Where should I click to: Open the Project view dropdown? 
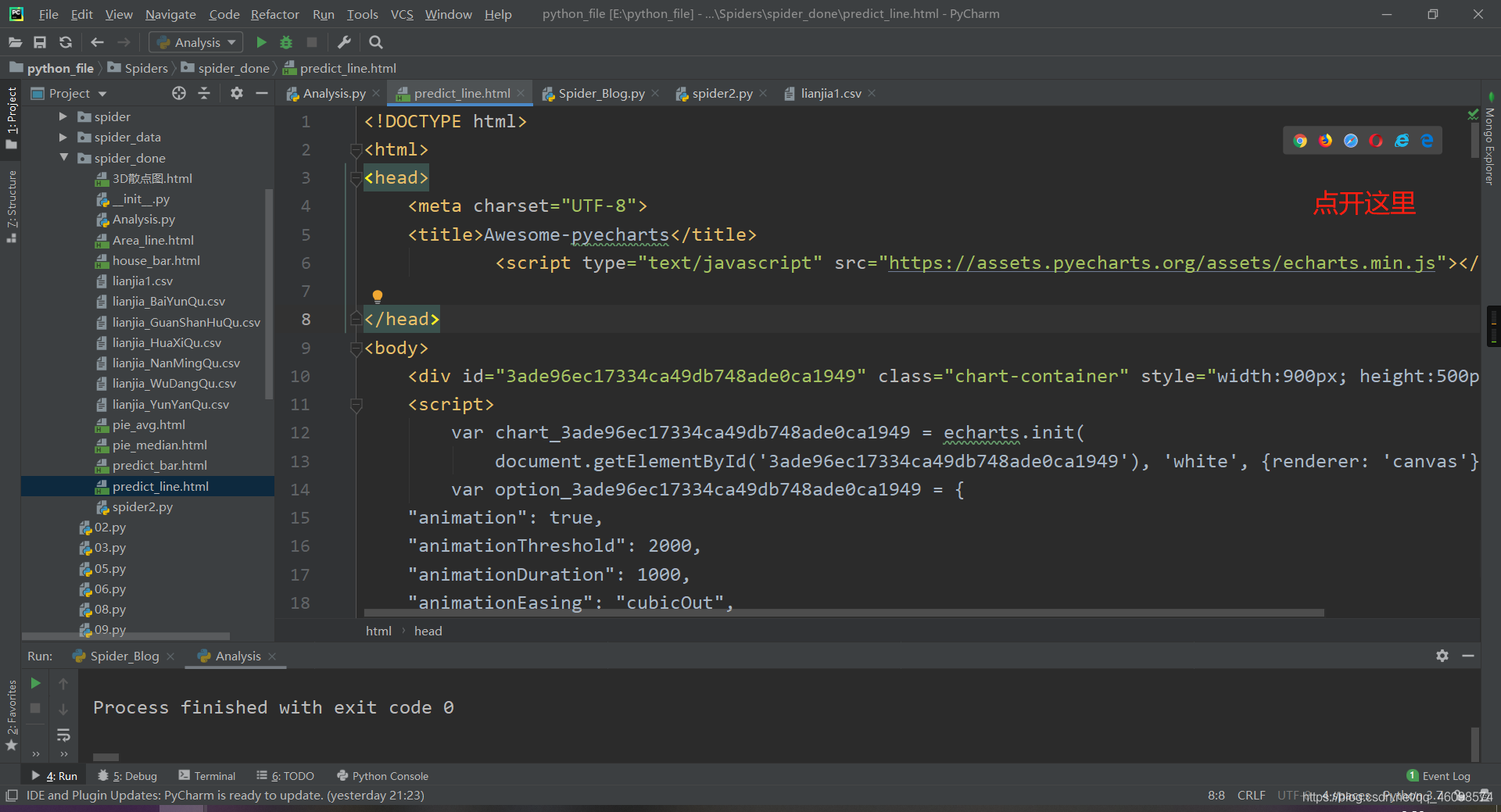pyautogui.click(x=69, y=93)
